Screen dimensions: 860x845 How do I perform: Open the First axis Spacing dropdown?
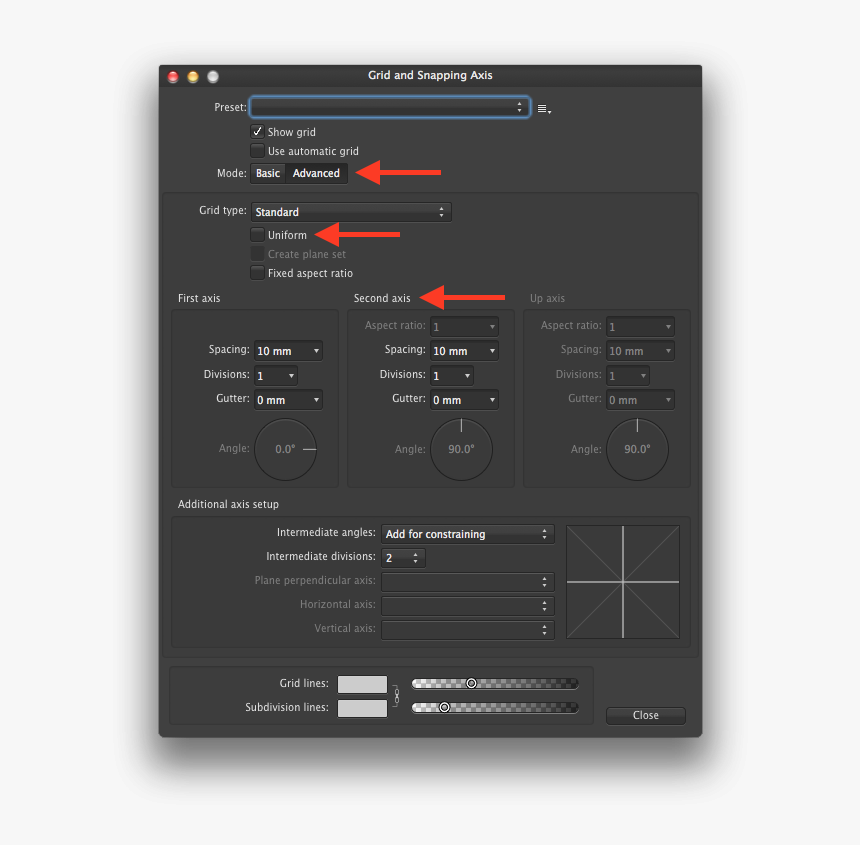pyautogui.click(x=288, y=351)
